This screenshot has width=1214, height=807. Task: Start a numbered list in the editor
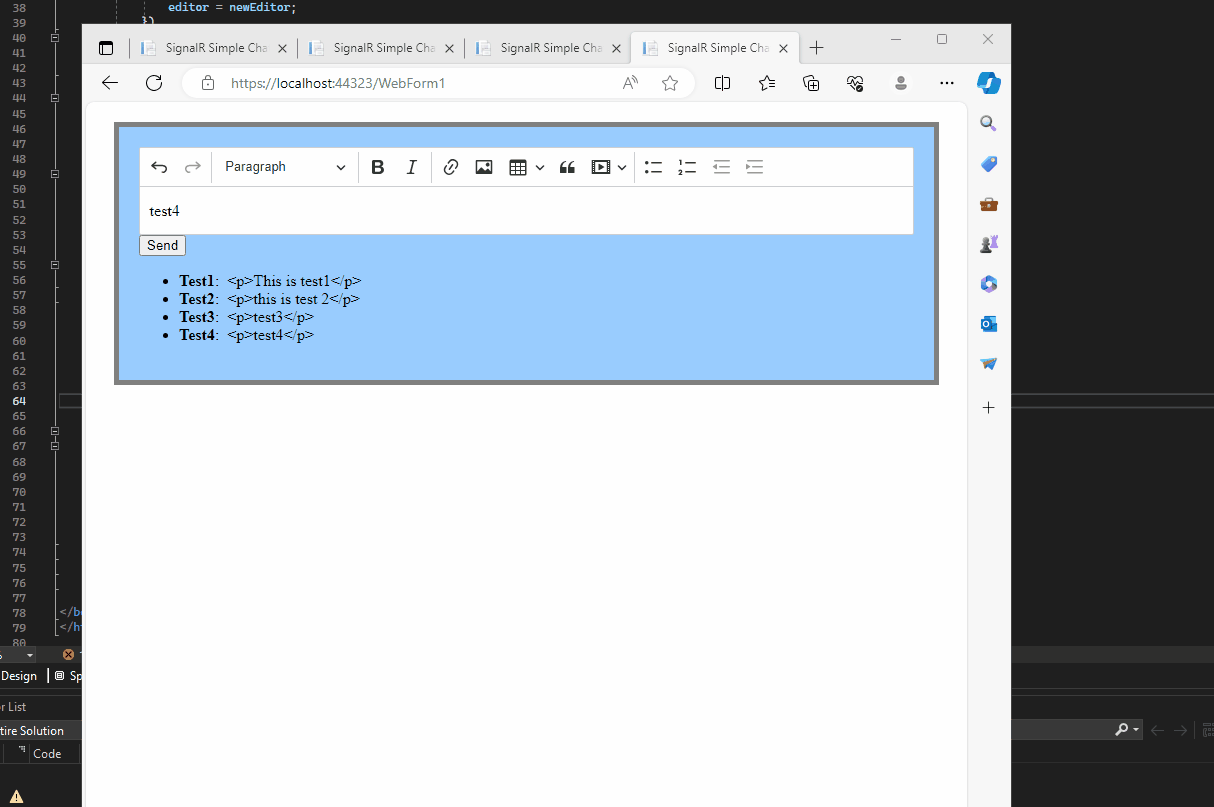(687, 167)
